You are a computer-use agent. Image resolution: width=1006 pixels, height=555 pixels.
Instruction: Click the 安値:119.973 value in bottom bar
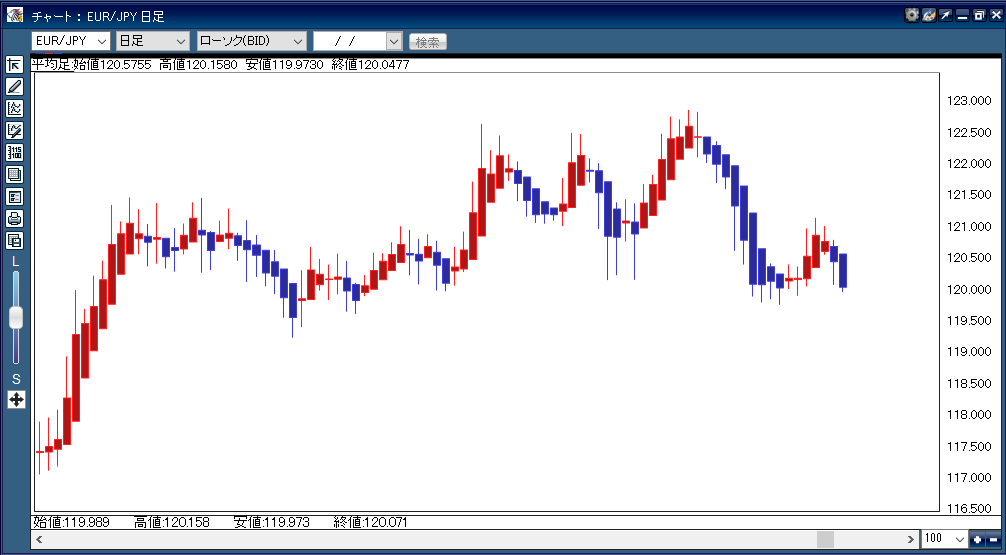tap(272, 522)
